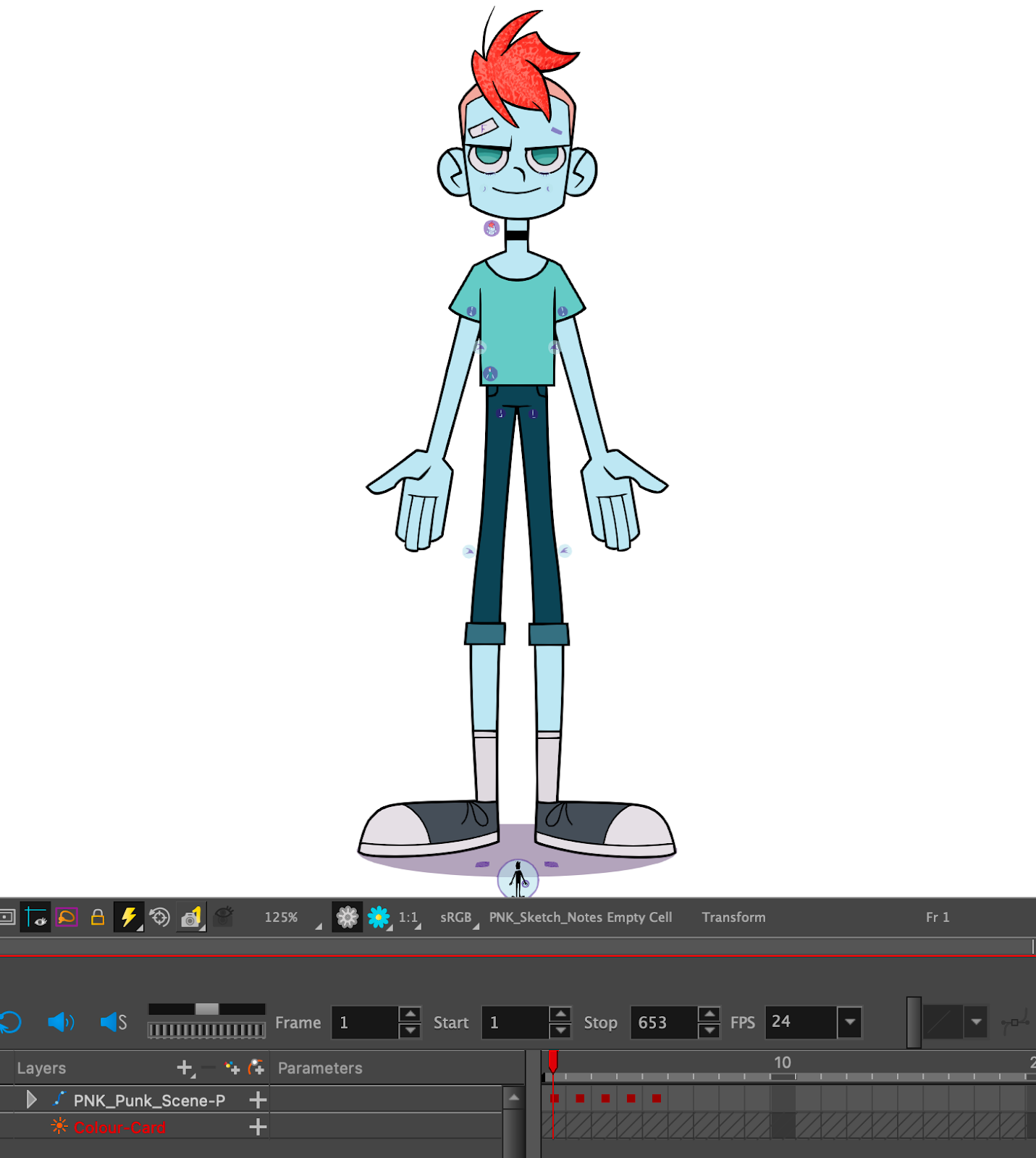The width and height of the screenshot is (1036, 1158).
Task: Click the playback speed slider handle
Action: click(x=207, y=1009)
